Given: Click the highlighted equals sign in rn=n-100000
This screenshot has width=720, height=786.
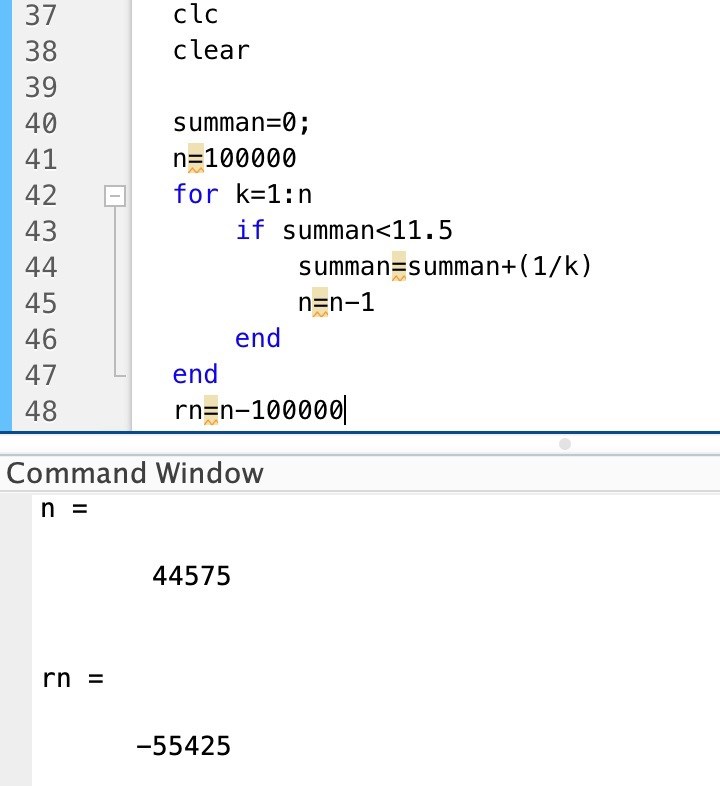Looking at the screenshot, I should [x=211, y=410].
